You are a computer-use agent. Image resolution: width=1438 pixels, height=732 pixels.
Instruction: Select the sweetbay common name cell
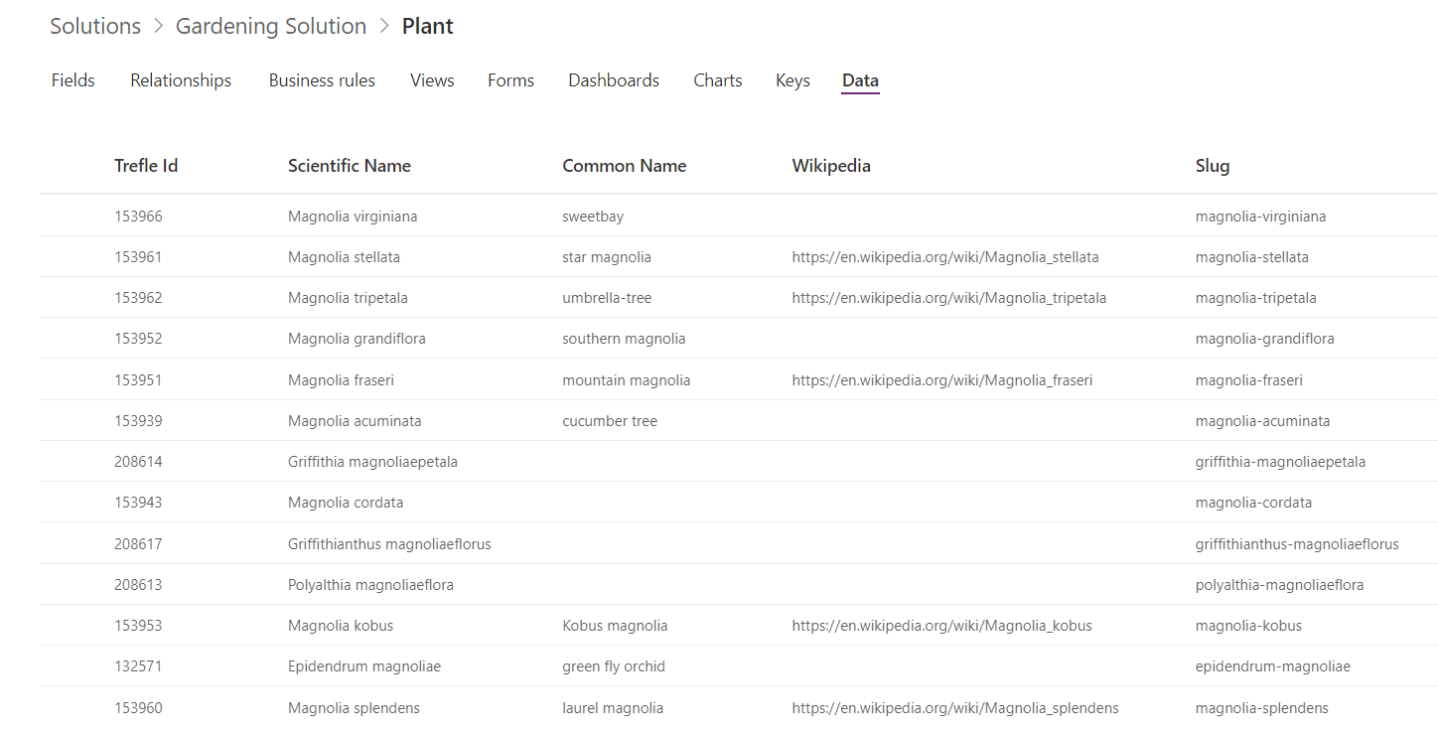point(594,216)
